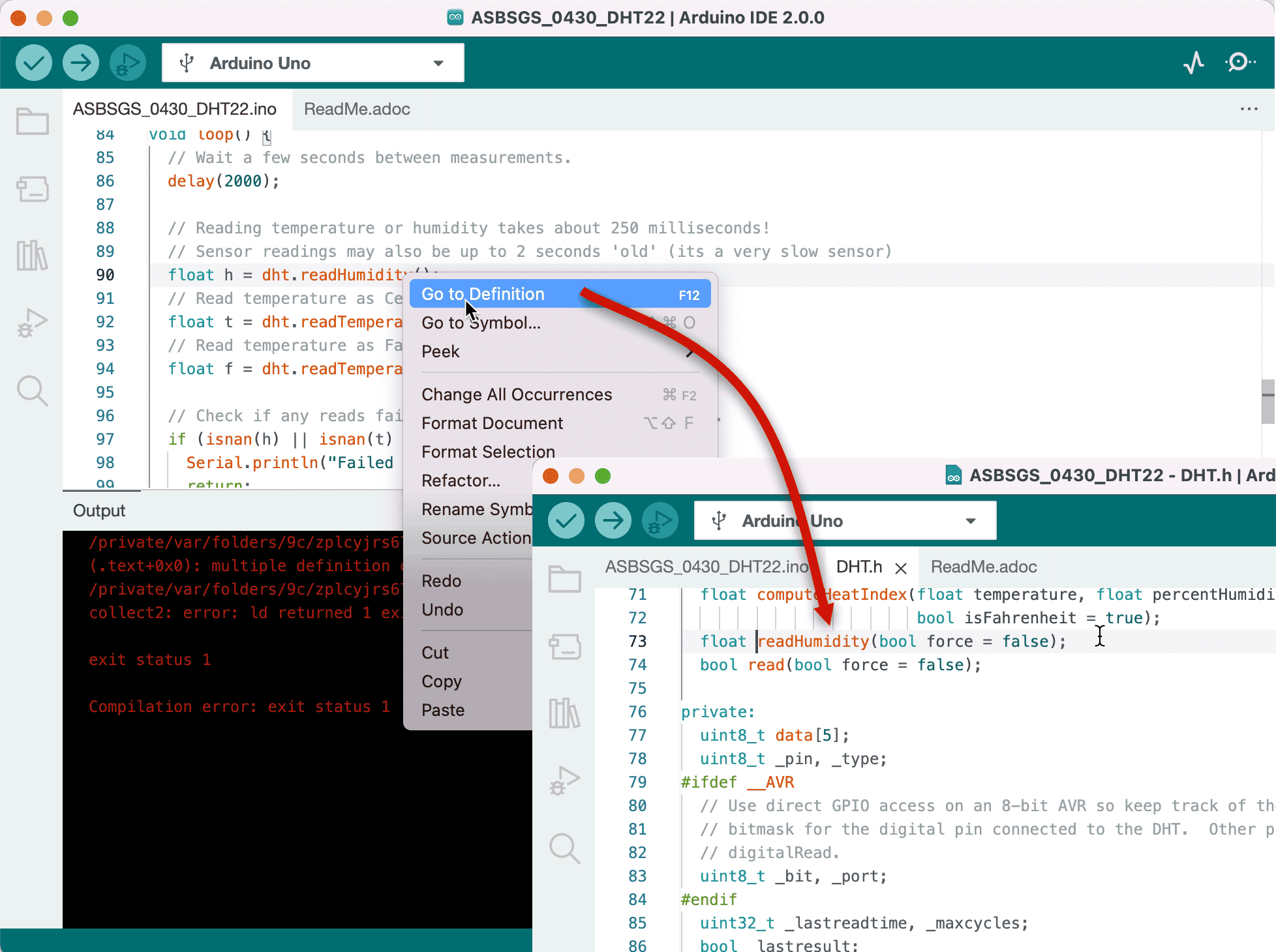Viewport: 1276px width, 952px height.
Task: Click line number 90 in main editor
Action: pyautogui.click(x=105, y=275)
